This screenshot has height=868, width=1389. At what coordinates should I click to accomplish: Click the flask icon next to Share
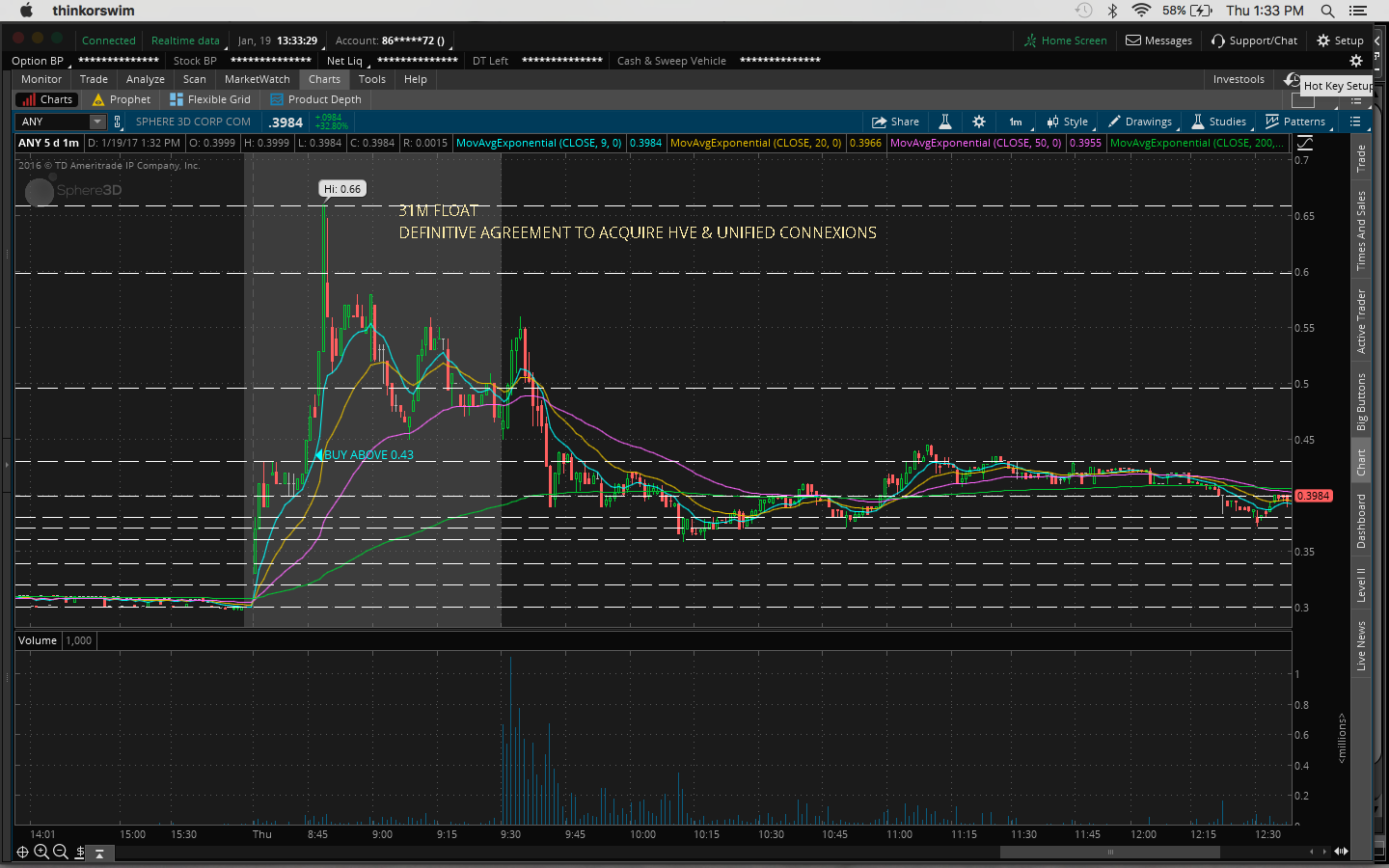point(945,122)
